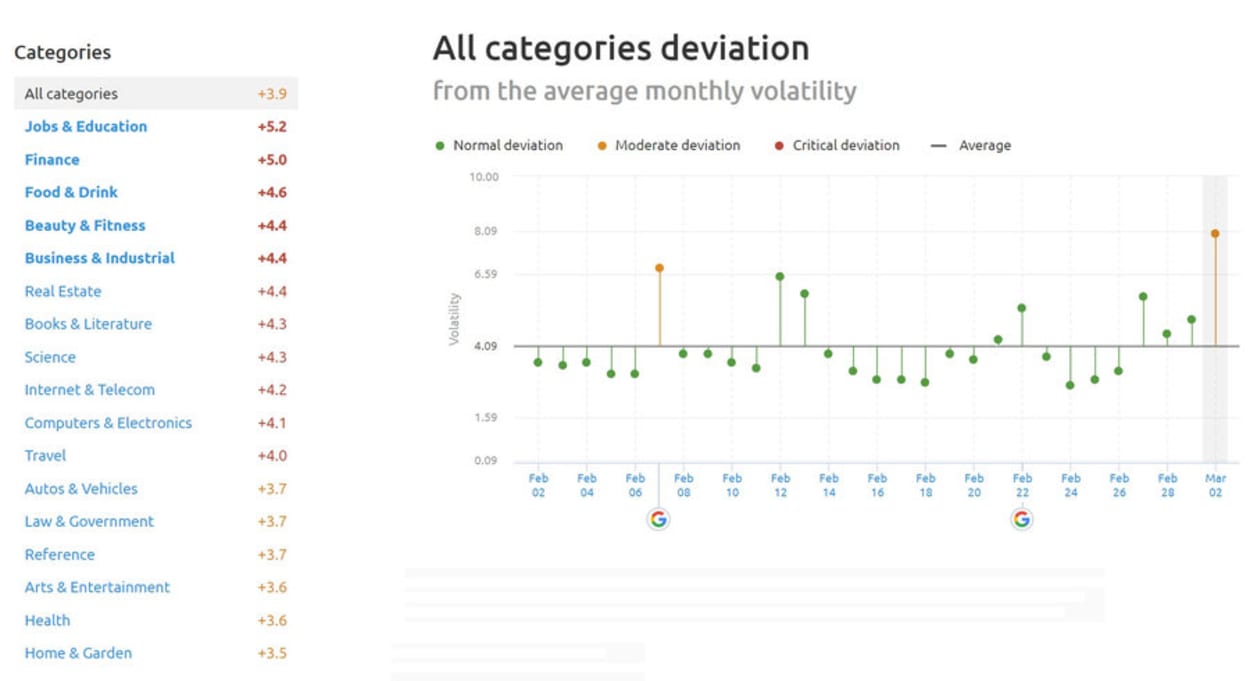
Task: Click the Feb 12 date axis label
Action: coord(780,486)
